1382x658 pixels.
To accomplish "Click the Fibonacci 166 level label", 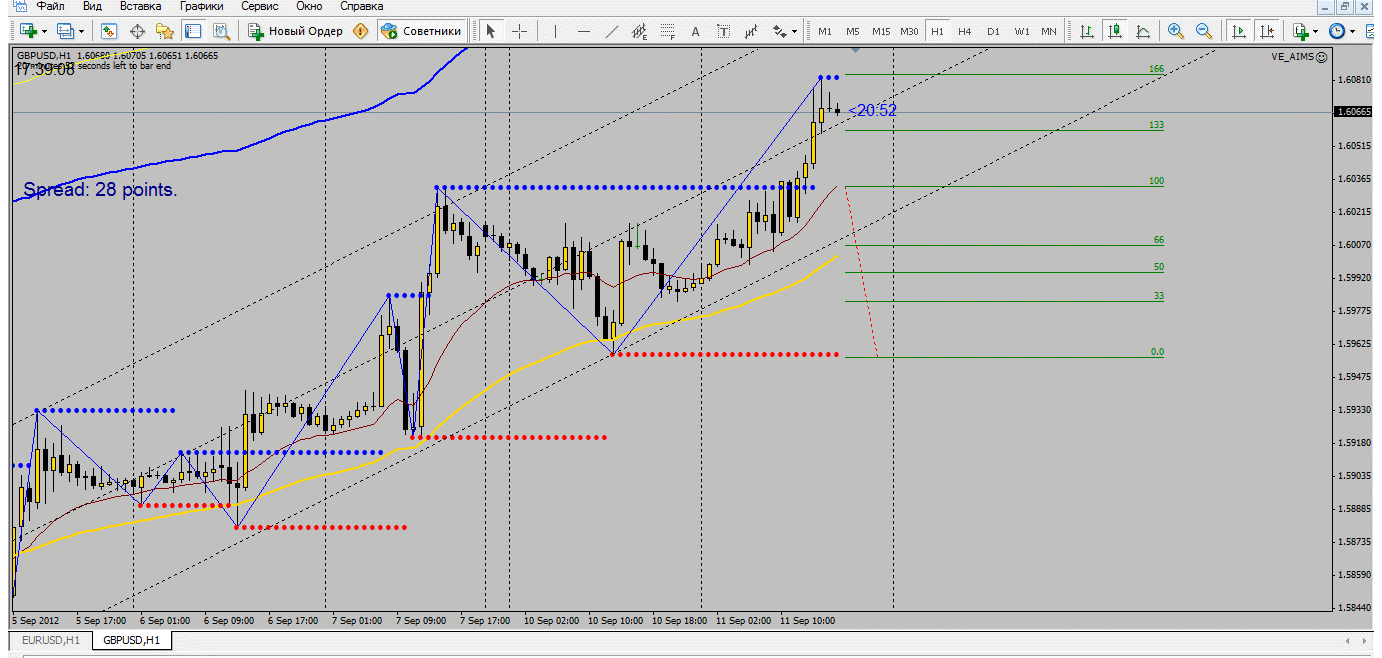I will 1156,69.
